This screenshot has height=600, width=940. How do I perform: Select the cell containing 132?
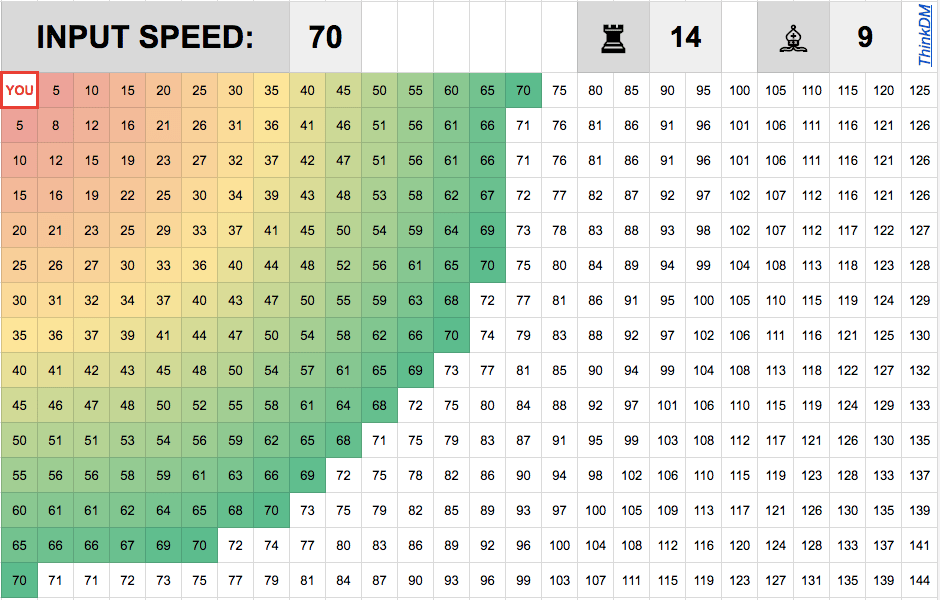[920, 370]
